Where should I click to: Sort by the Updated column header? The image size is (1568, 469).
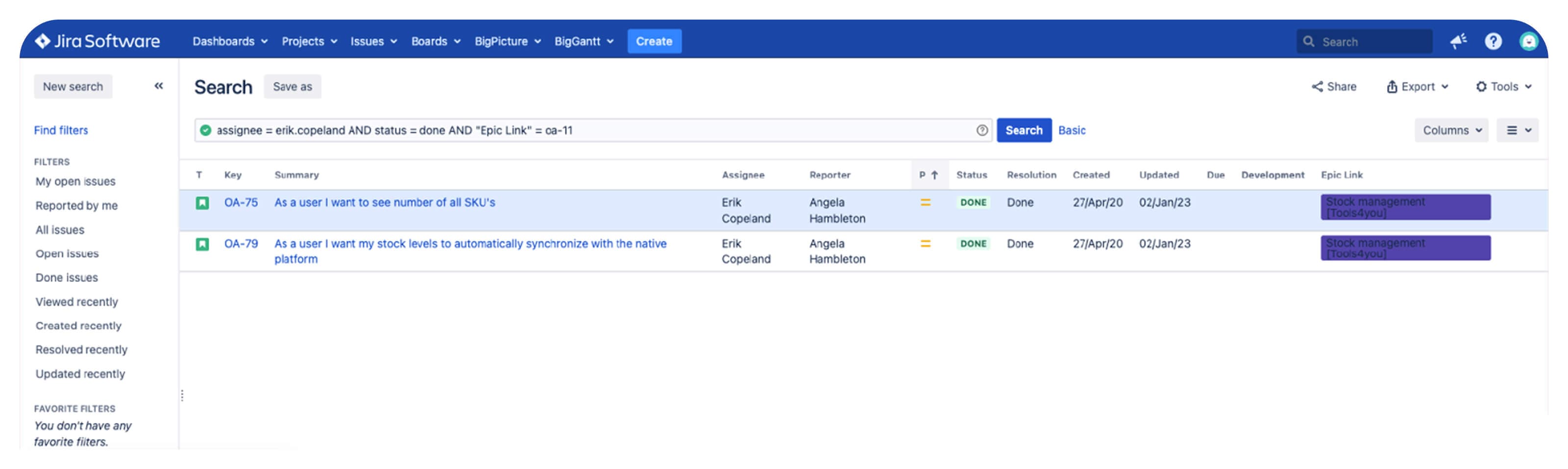(x=1159, y=175)
